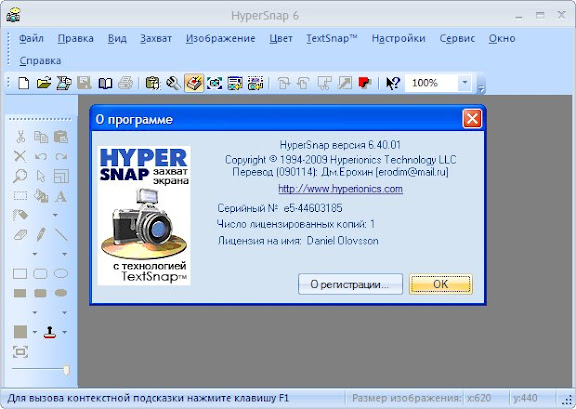Click the Undo curved arrow in the side panel
The image size is (576, 409).
pos(41,156)
